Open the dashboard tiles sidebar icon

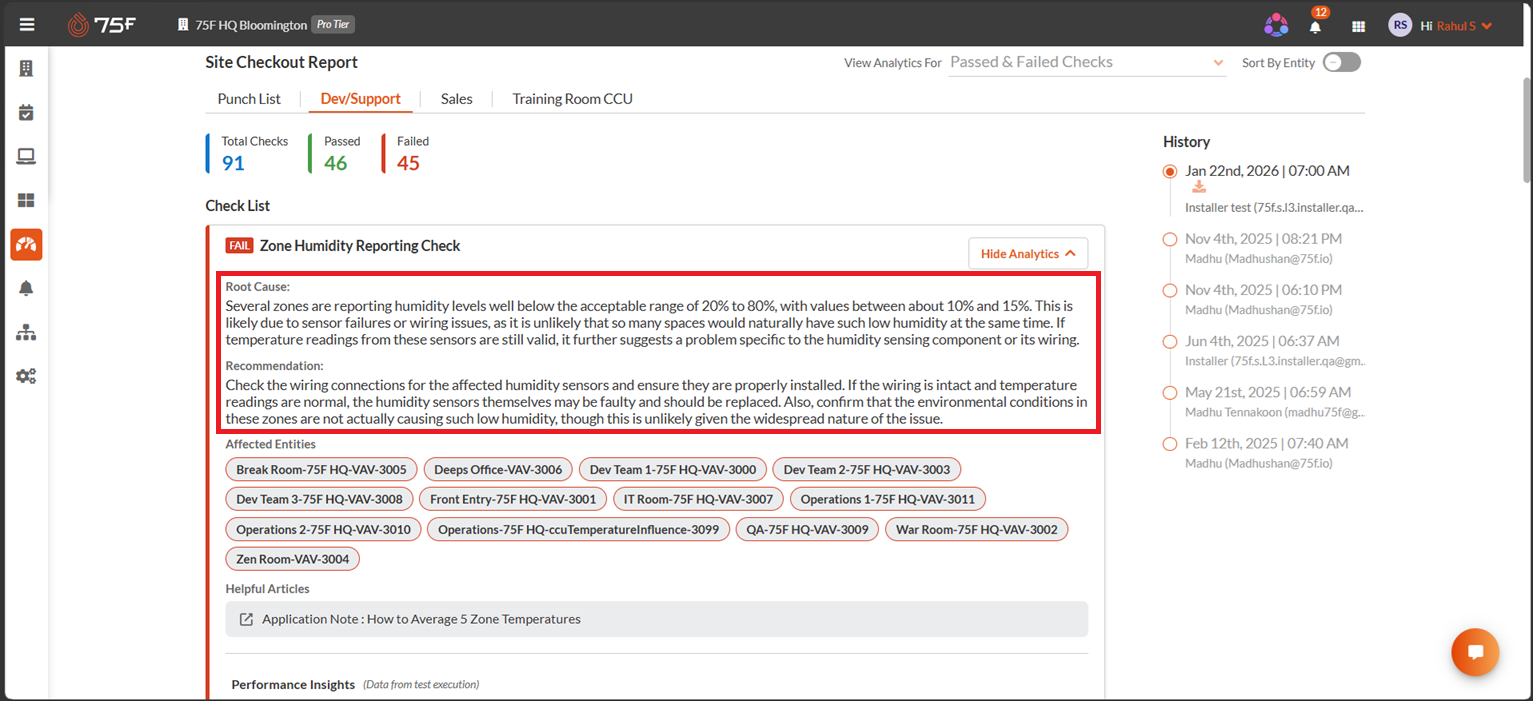26,200
